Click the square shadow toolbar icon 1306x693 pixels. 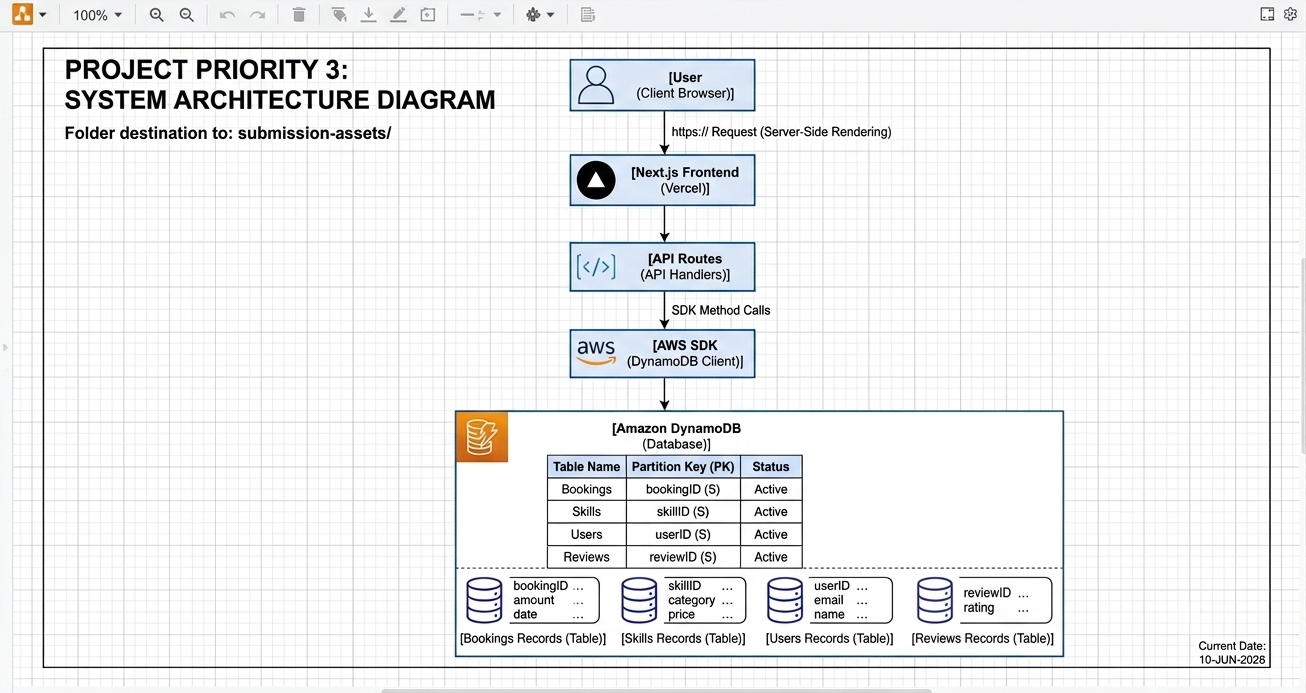pyautogui.click(x=428, y=15)
